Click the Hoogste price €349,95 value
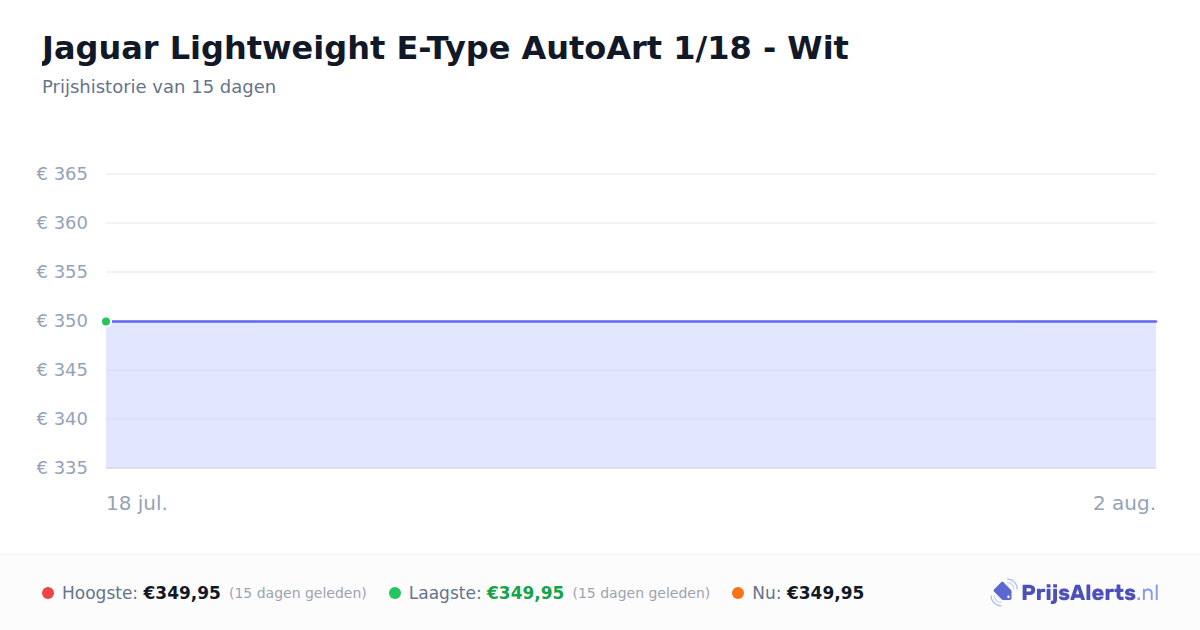The width and height of the screenshot is (1200, 630). [x=182, y=593]
